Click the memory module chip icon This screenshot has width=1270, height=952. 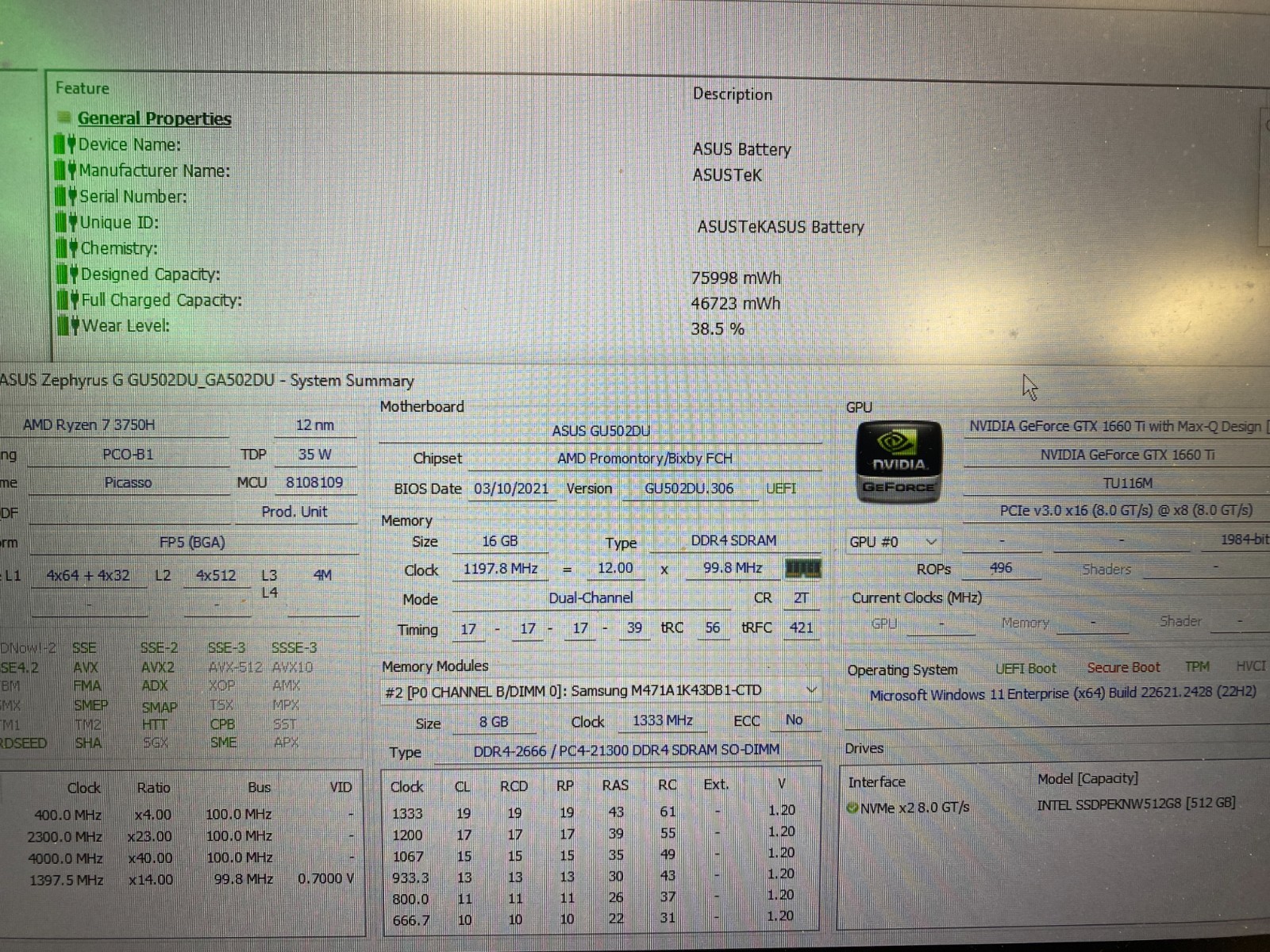802,568
